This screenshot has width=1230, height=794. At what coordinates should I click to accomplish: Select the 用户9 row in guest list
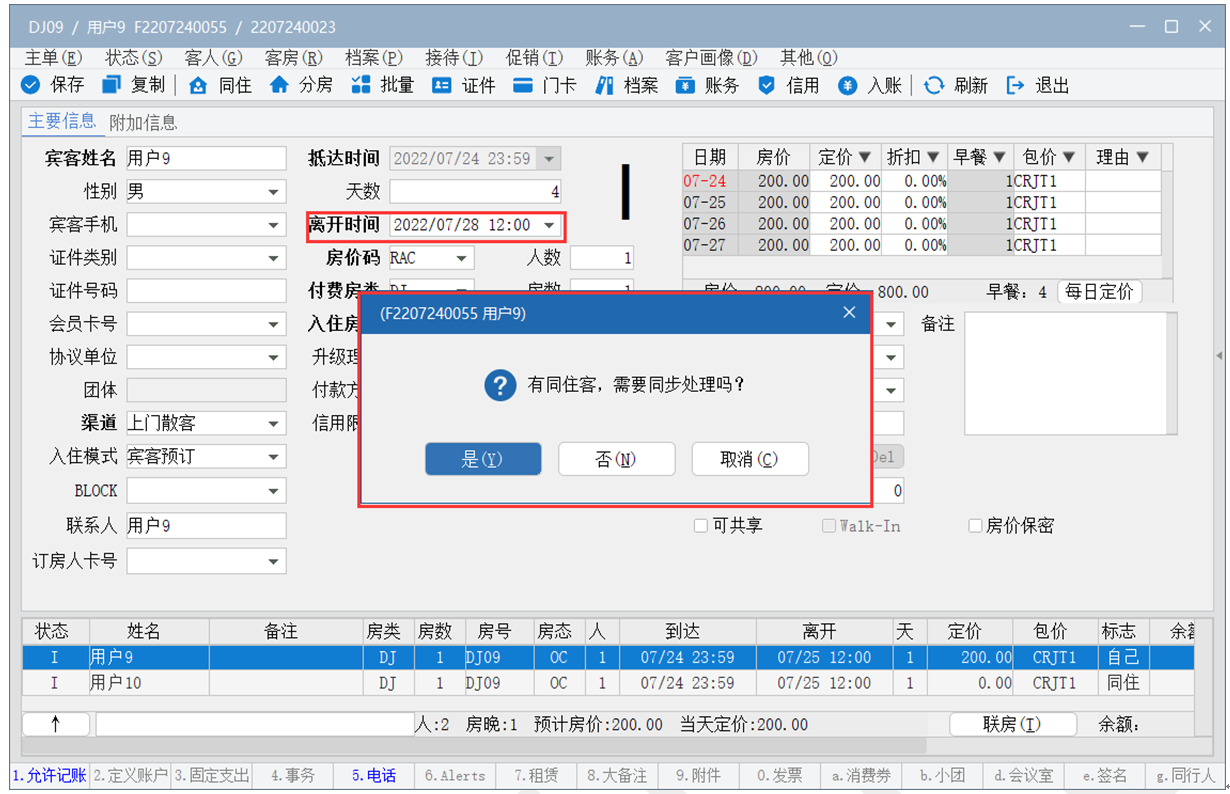608,658
